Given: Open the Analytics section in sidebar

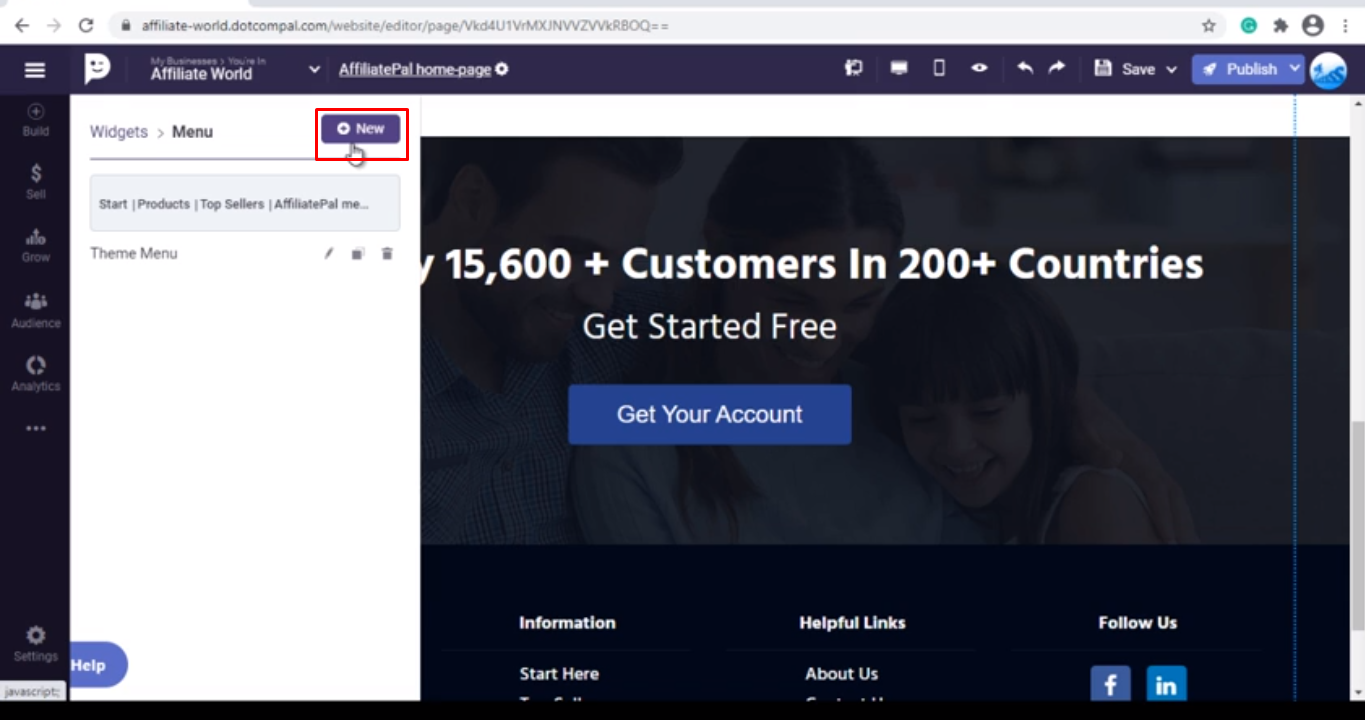Looking at the screenshot, I should [x=36, y=374].
